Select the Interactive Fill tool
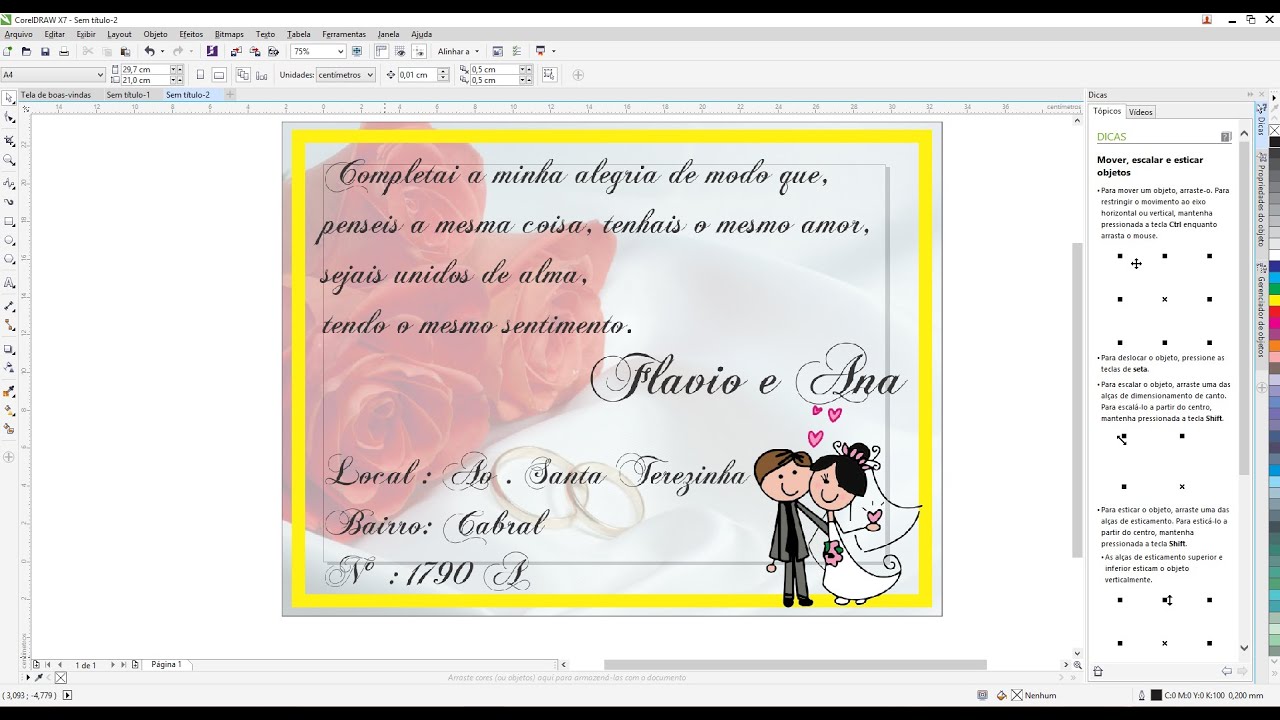Viewport: 1280px width, 720px height. coord(9,410)
